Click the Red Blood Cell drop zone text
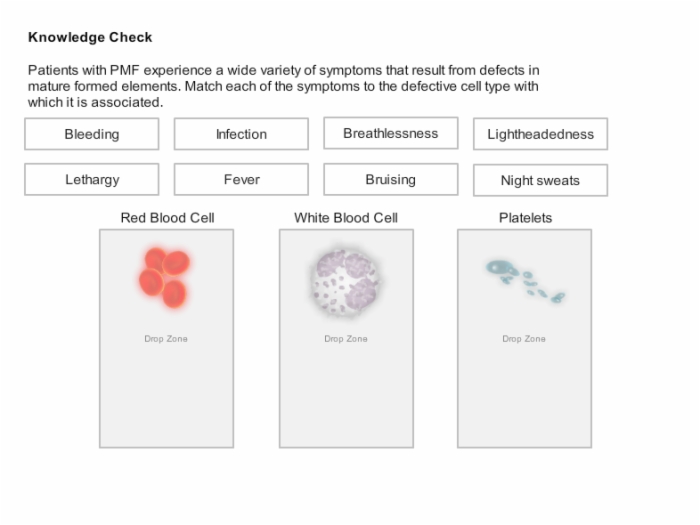 [x=166, y=339]
